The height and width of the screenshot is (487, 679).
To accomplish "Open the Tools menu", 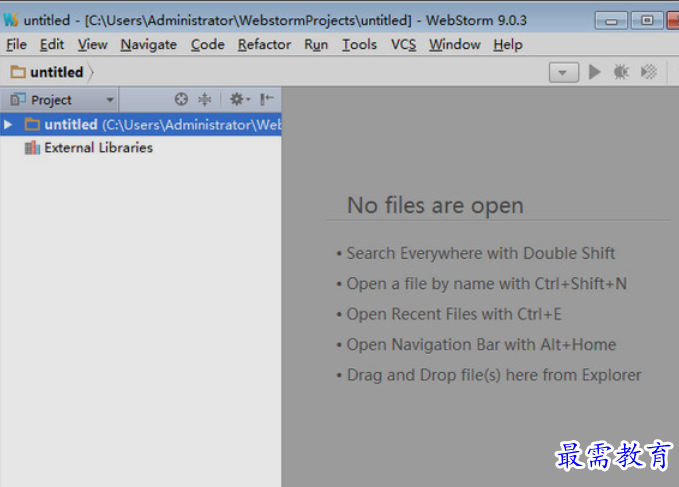I will point(359,44).
